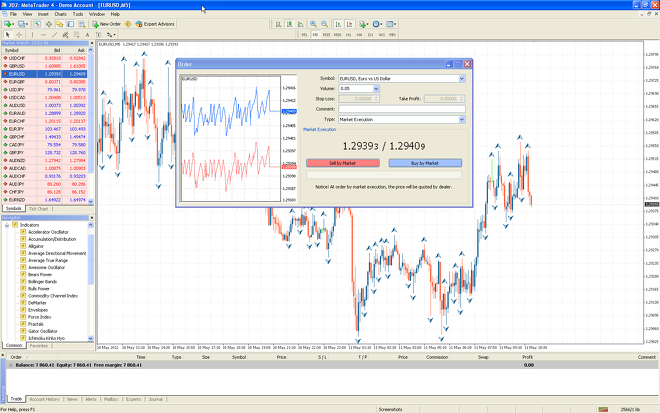Open the Favorites tab in Navigator

39,346
